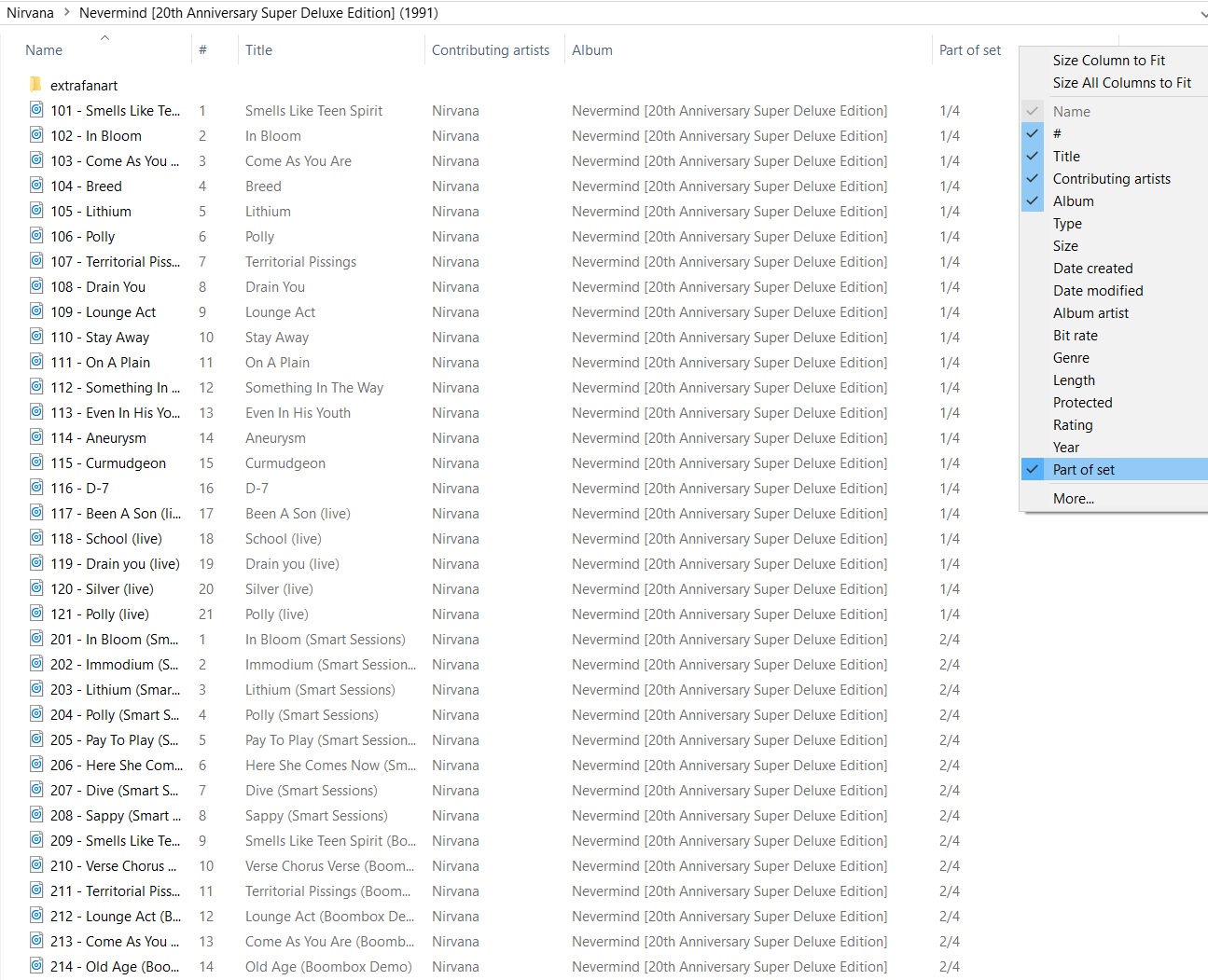Click the sort arrow above Name column
Image resolution: width=1208 pixels, height=980 pixels.
104,38
